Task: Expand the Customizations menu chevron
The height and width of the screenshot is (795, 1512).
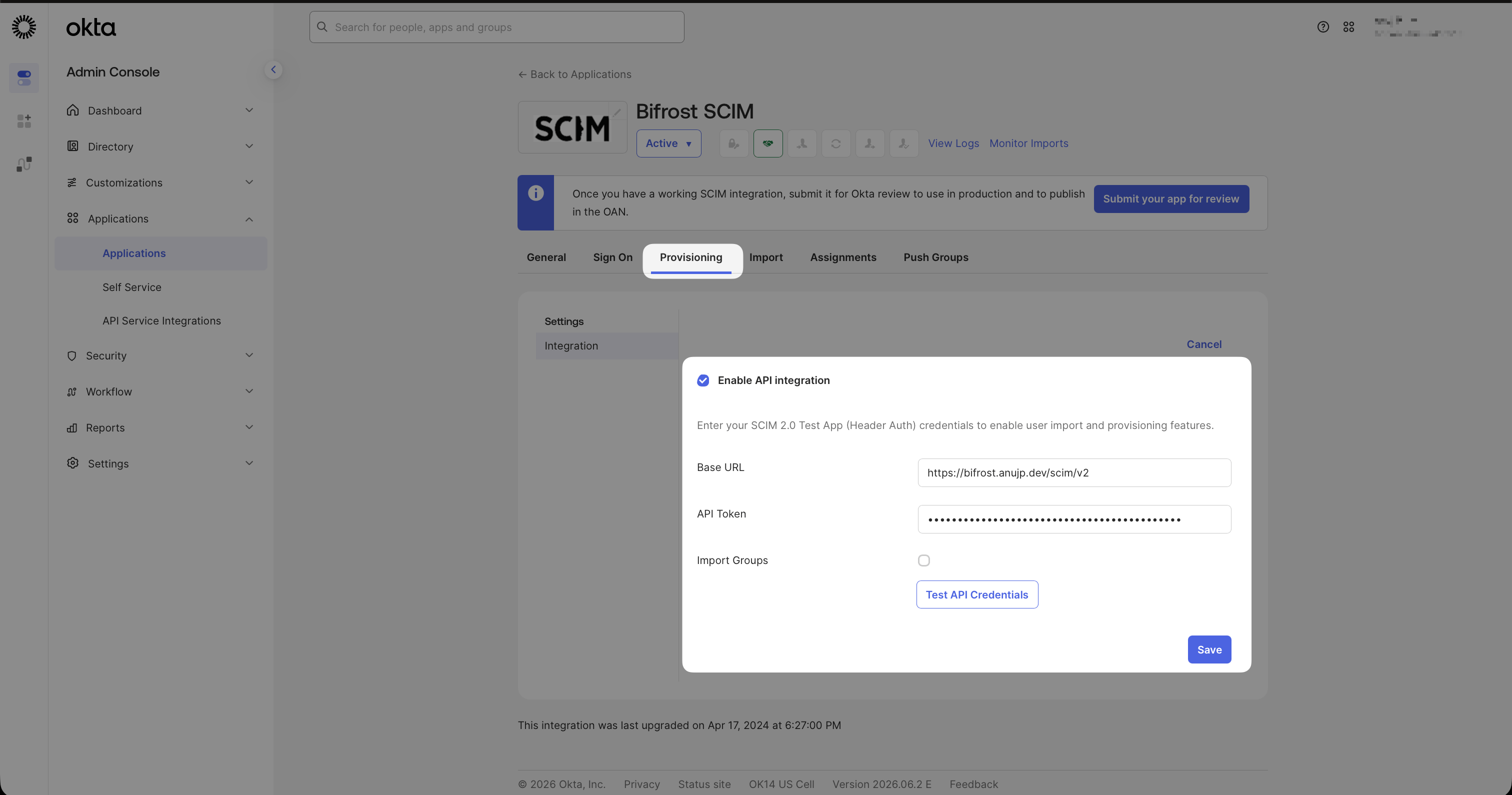Action: (x=249, y=182)
